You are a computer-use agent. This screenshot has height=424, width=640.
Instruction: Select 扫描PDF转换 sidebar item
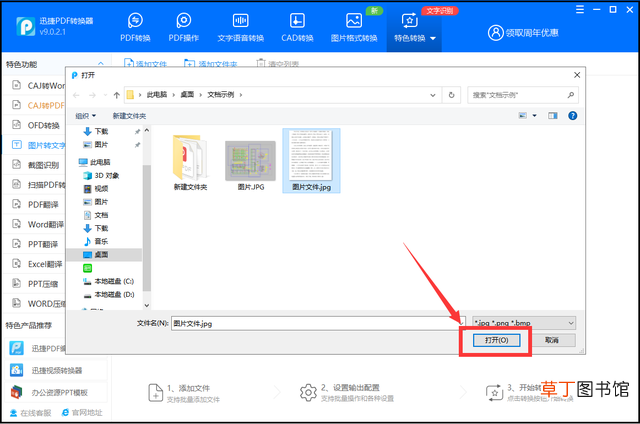[x=39, y=184]
